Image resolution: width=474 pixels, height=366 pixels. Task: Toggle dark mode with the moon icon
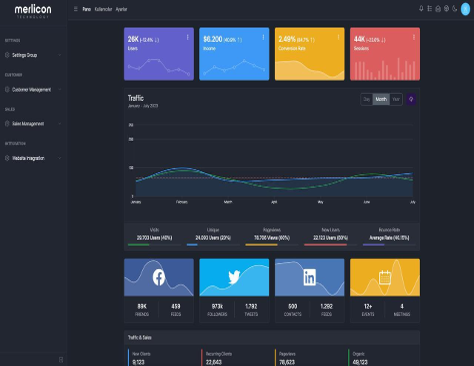pos(455,9)
